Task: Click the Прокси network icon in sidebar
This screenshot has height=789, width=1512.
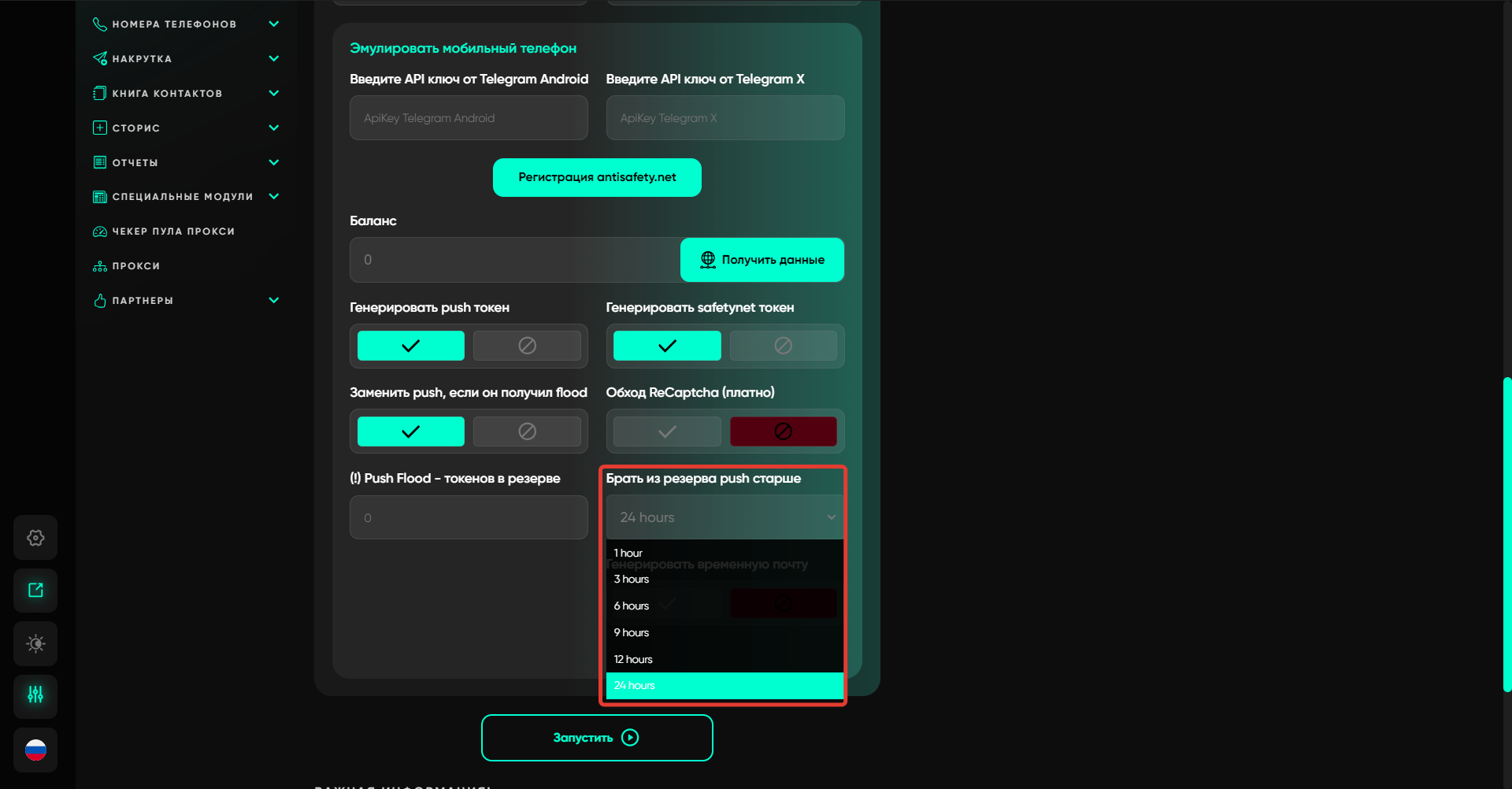Action: (100, 266)
